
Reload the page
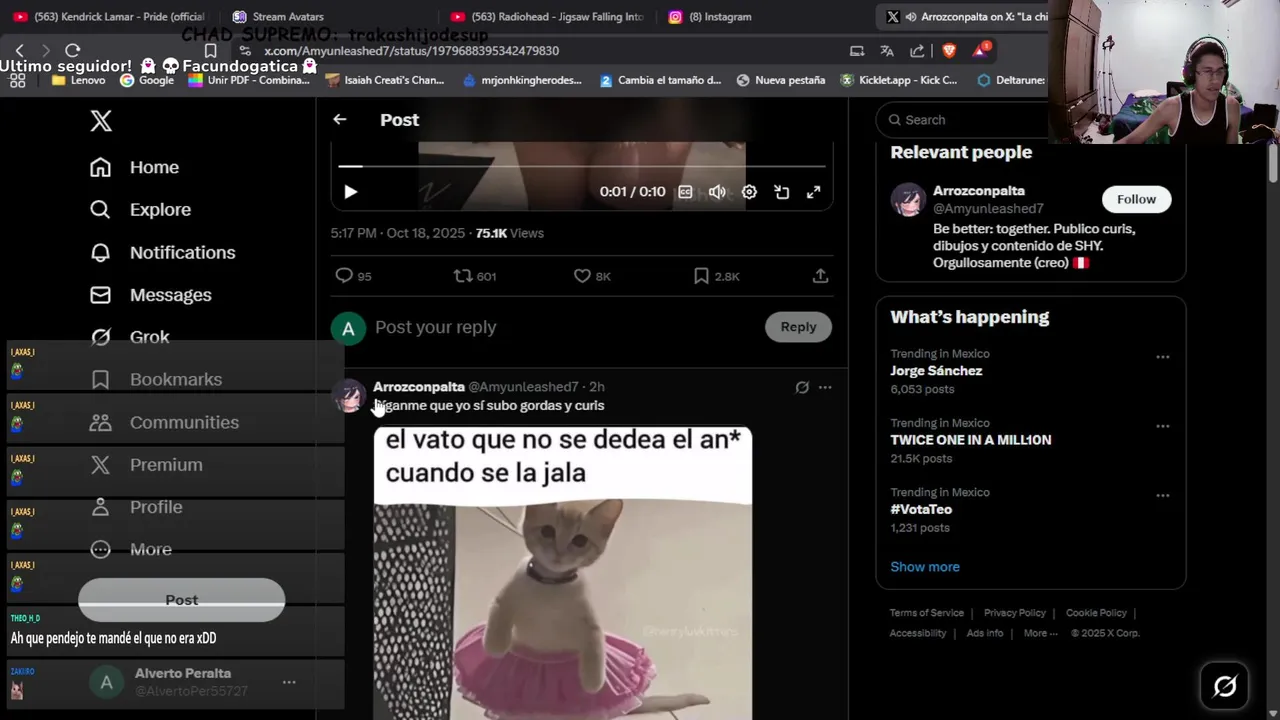(x=73, y=50)
